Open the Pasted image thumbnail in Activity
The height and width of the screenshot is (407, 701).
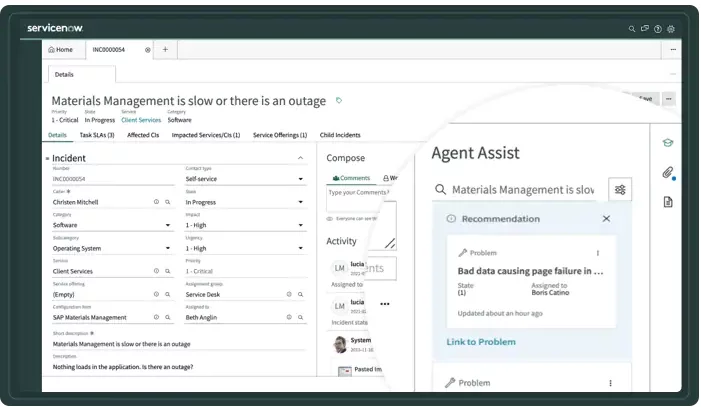345,371
